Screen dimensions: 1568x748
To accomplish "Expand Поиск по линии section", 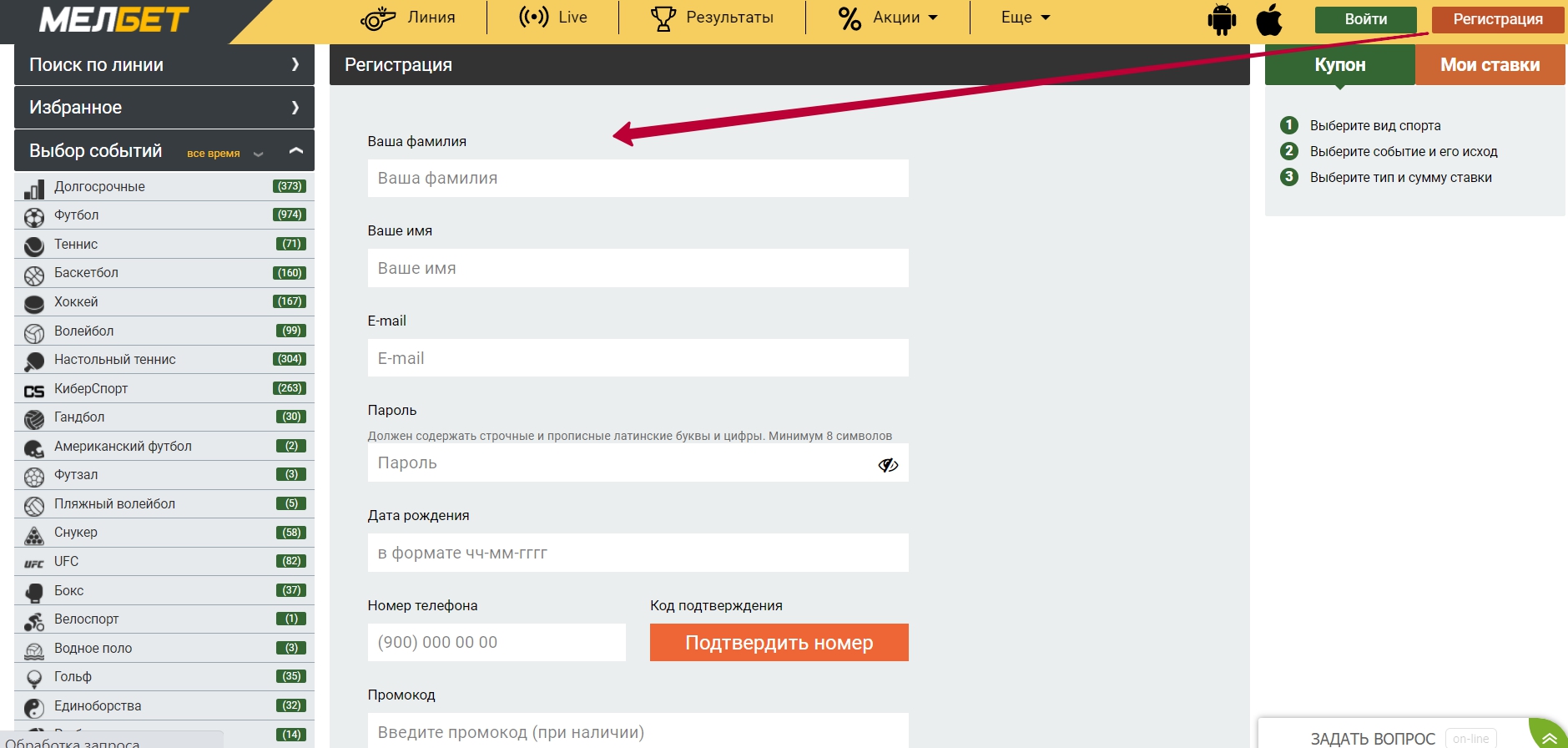I will 164,64.
